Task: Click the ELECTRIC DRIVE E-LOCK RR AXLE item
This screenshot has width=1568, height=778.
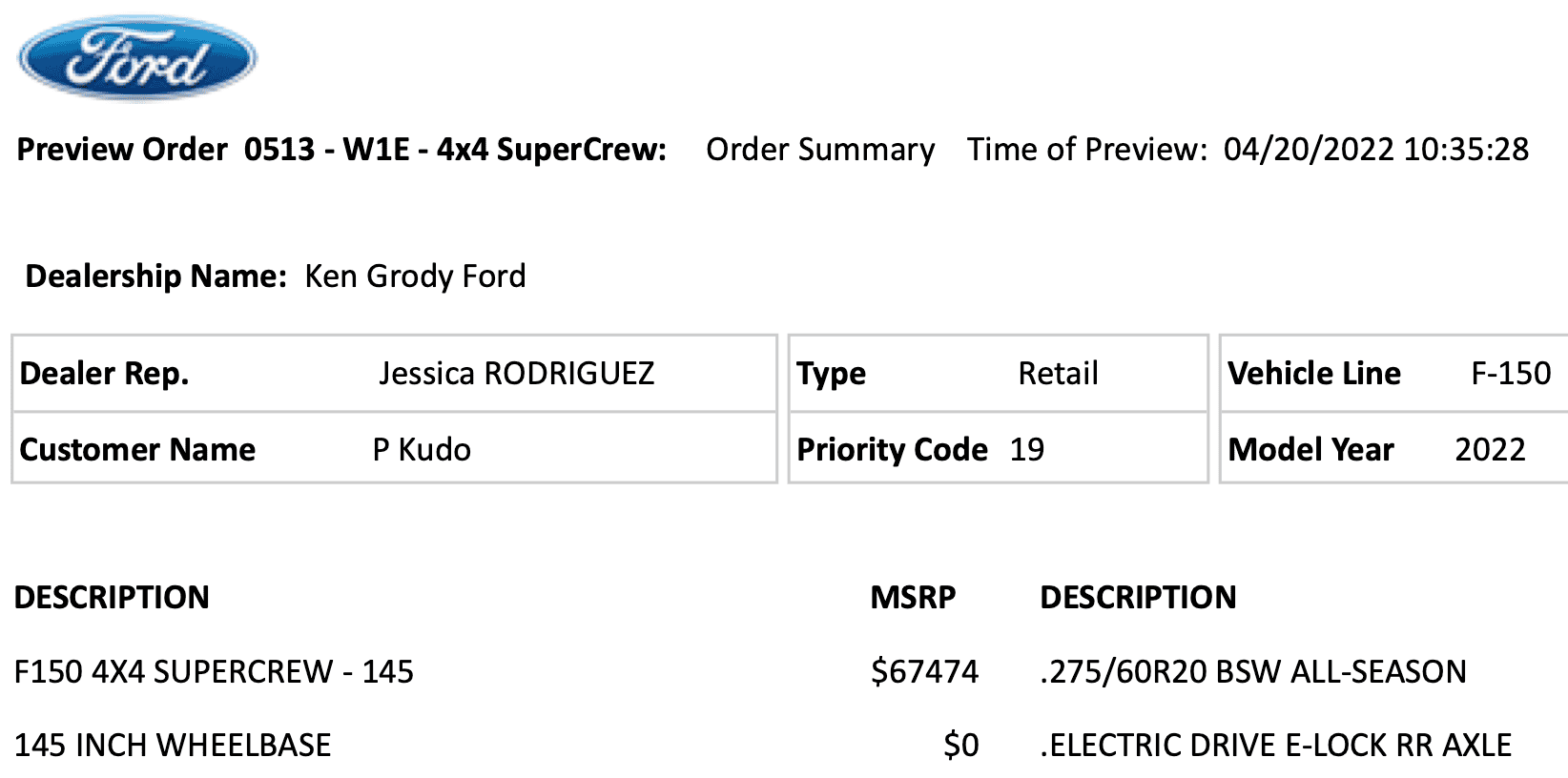Action: 1276,745
